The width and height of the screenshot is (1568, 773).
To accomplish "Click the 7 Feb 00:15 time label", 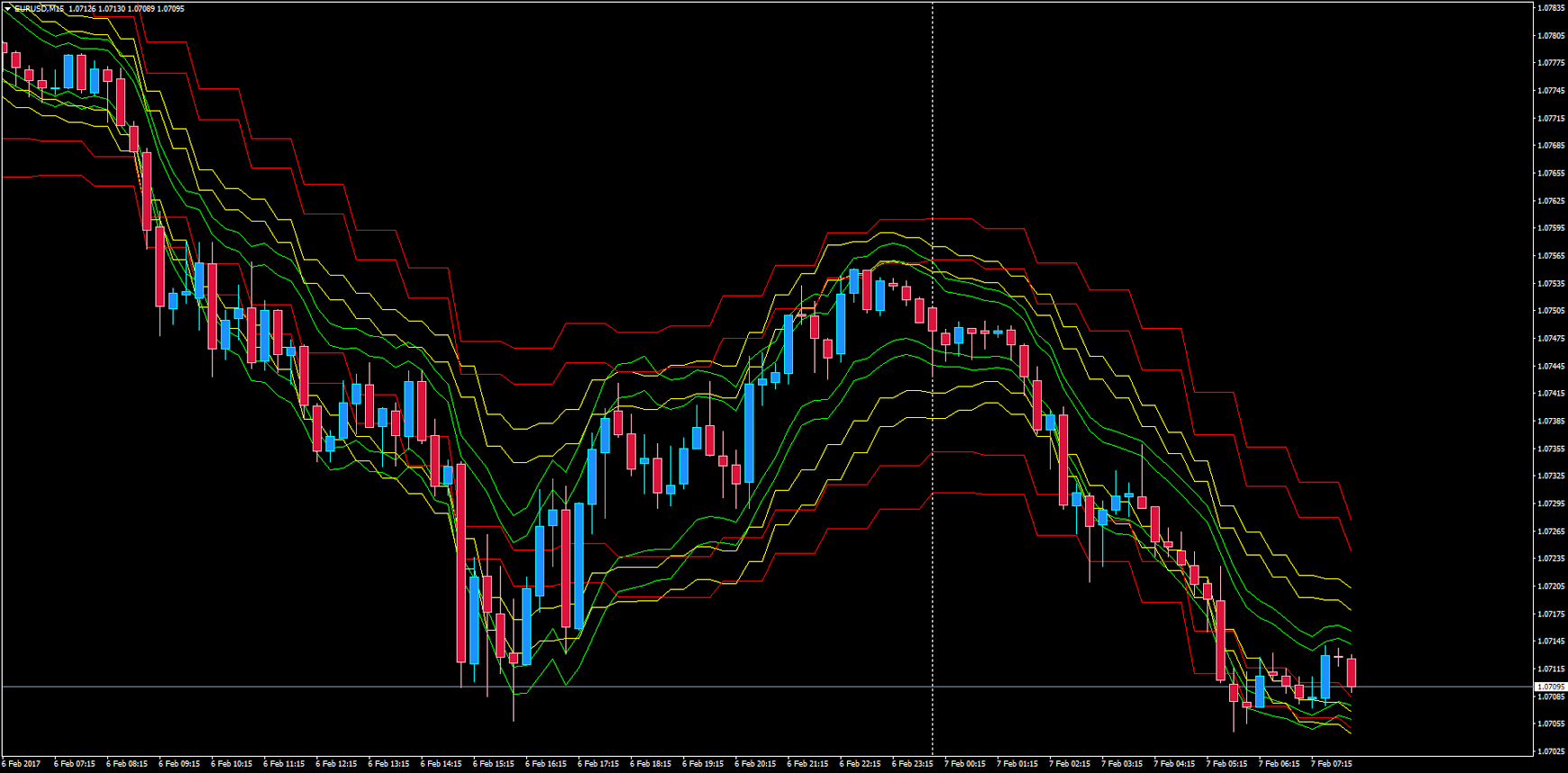I will tap(965, 764).
